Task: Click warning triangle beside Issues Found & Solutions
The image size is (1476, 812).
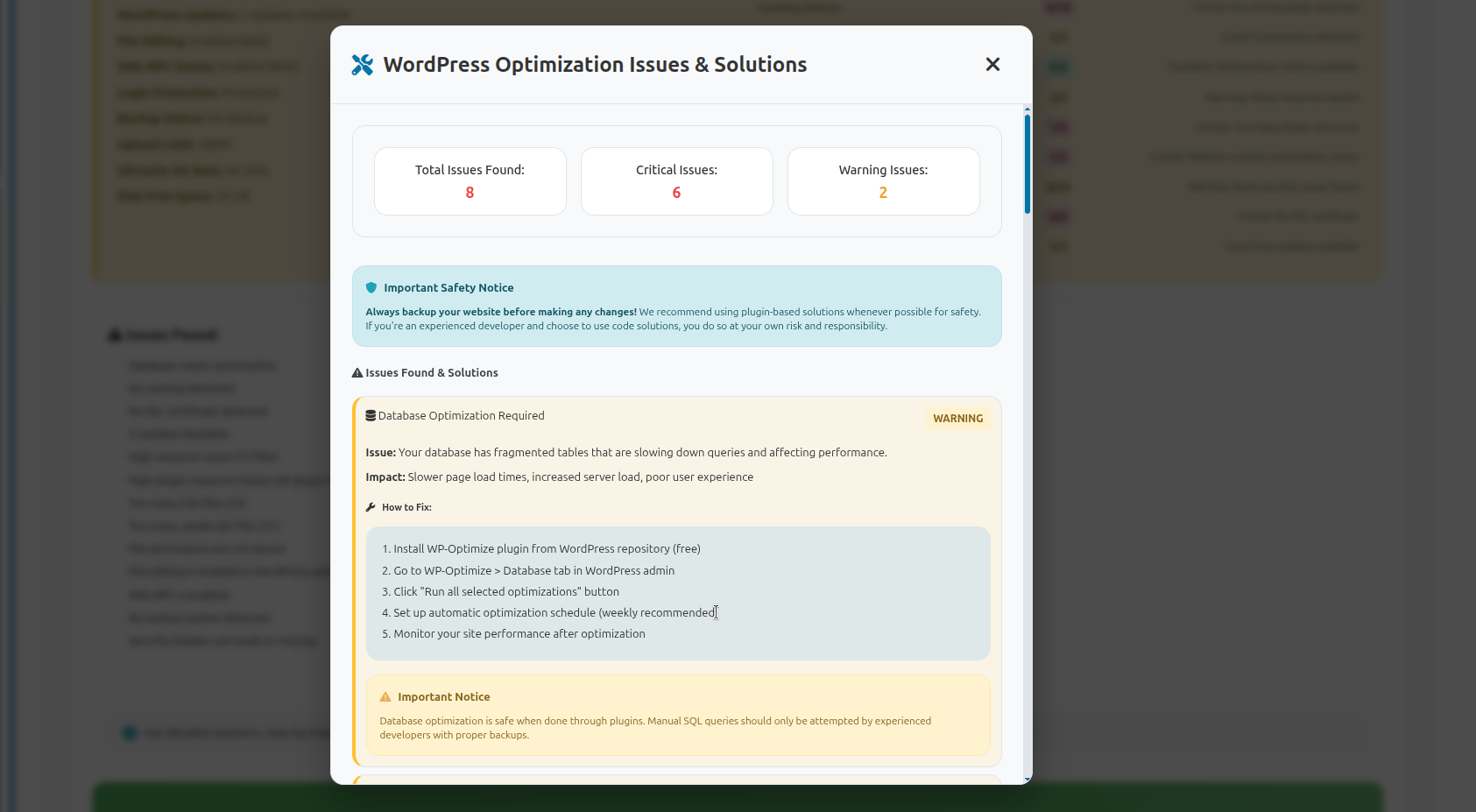Action: [x=357, y=373]
